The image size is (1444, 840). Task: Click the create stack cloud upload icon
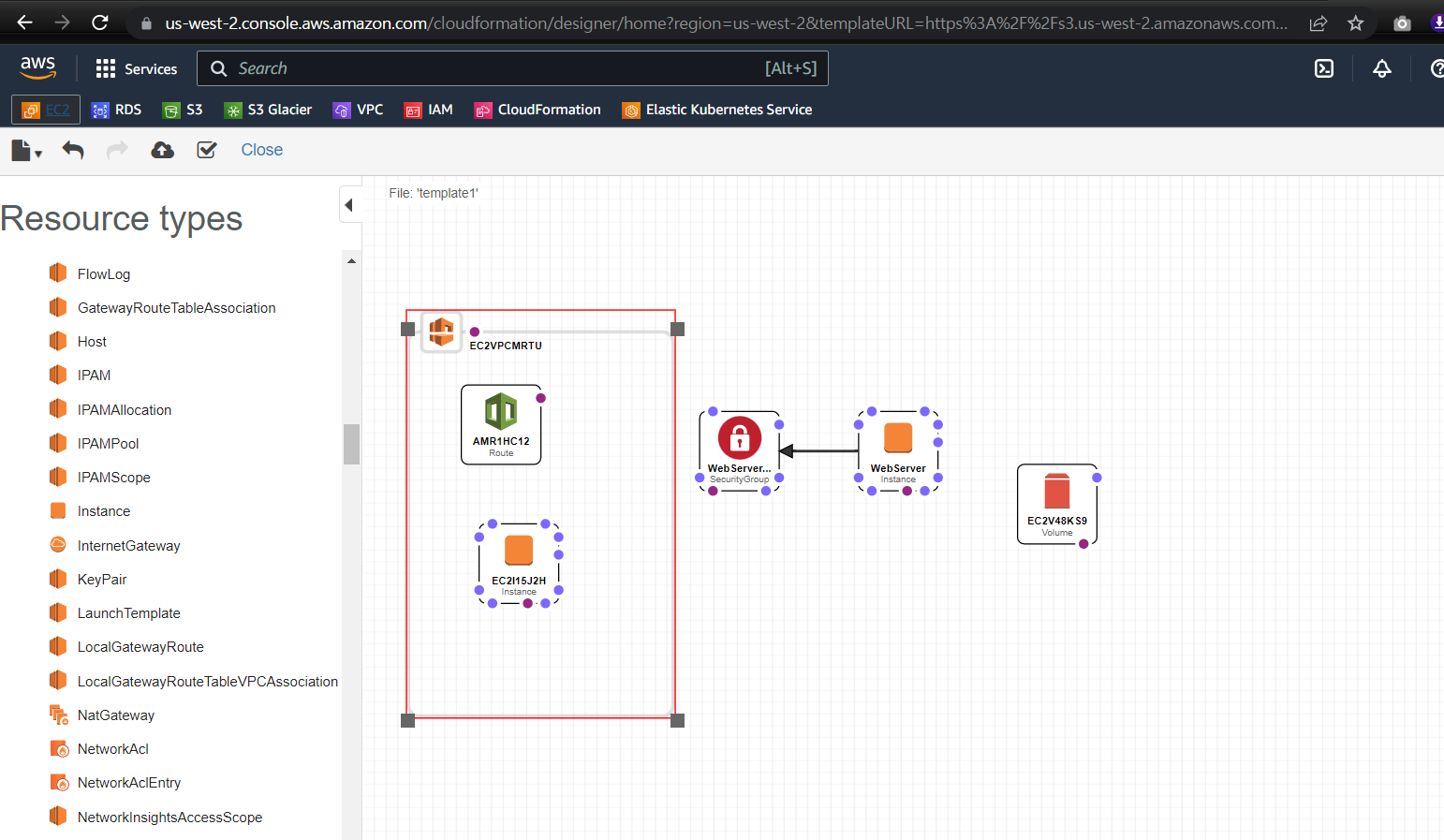coord(163,150)
